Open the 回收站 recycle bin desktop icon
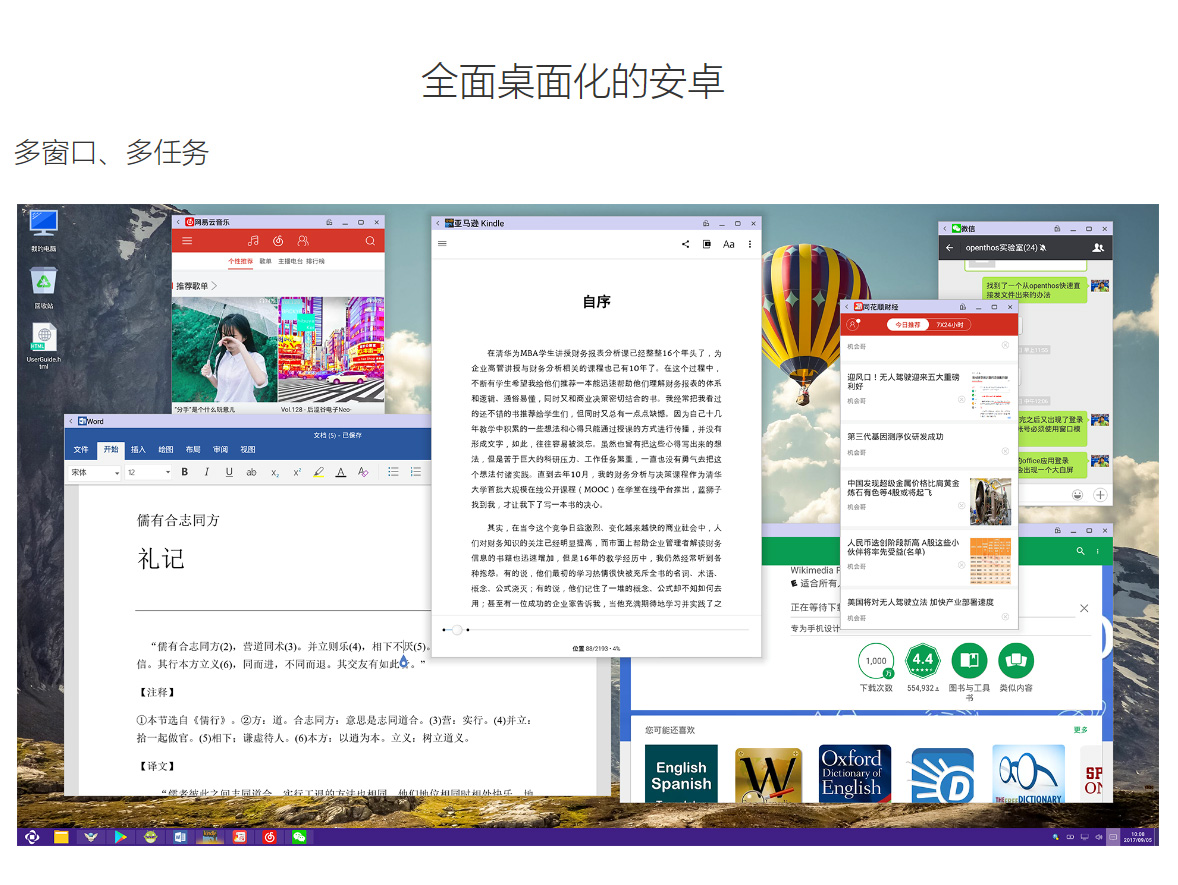1178x885 pixels. 44,287
